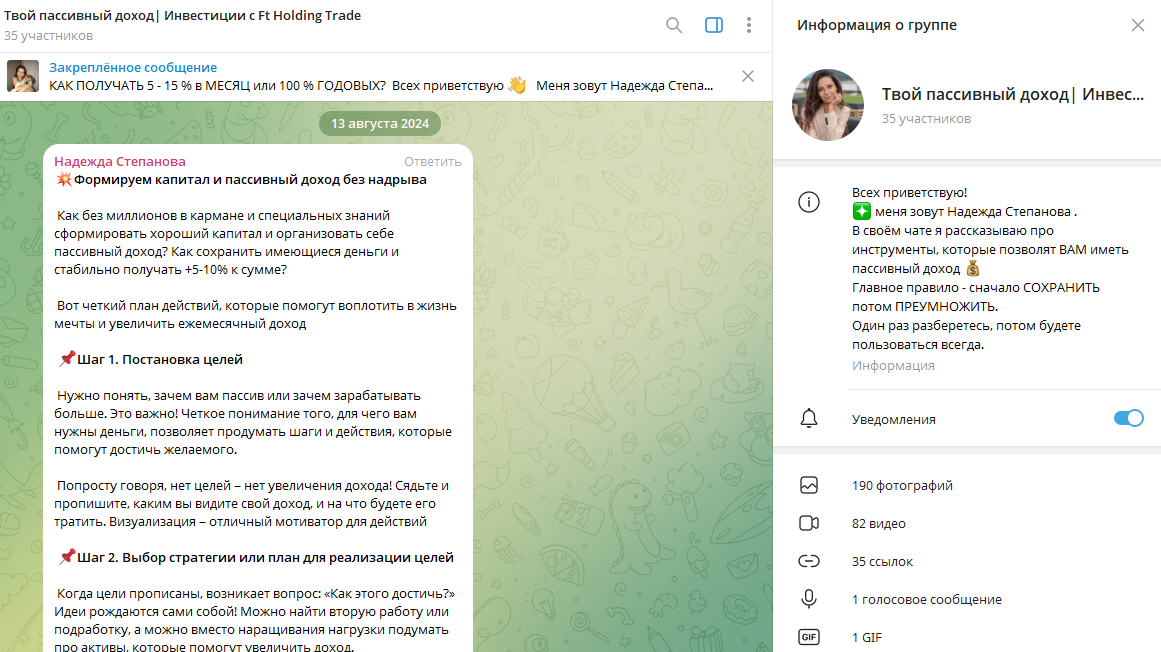This screenshot has width=1161, height=652.
Task: Toggle the notifications switch
Action: [1128, 419]
